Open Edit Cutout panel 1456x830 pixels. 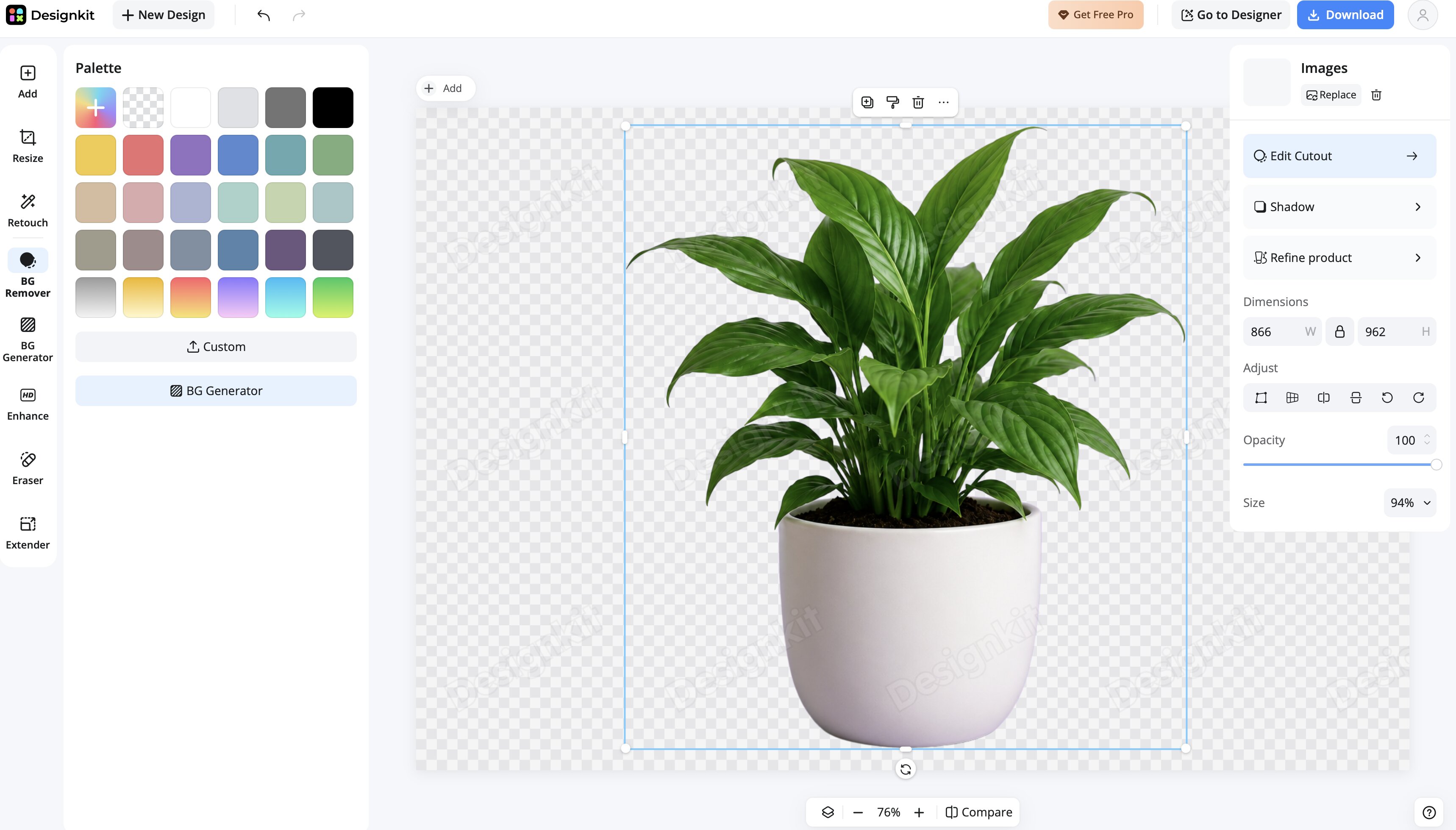tap(1339, 156)
